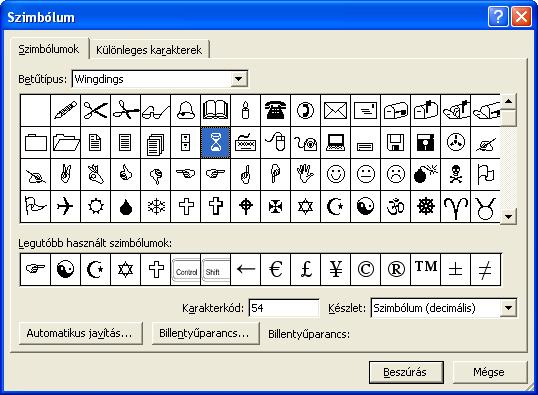Image resolution: width=538 pixels, height=395 pixels.
Task: Pick recently used pound sign
Action: [x=305, y=269]
